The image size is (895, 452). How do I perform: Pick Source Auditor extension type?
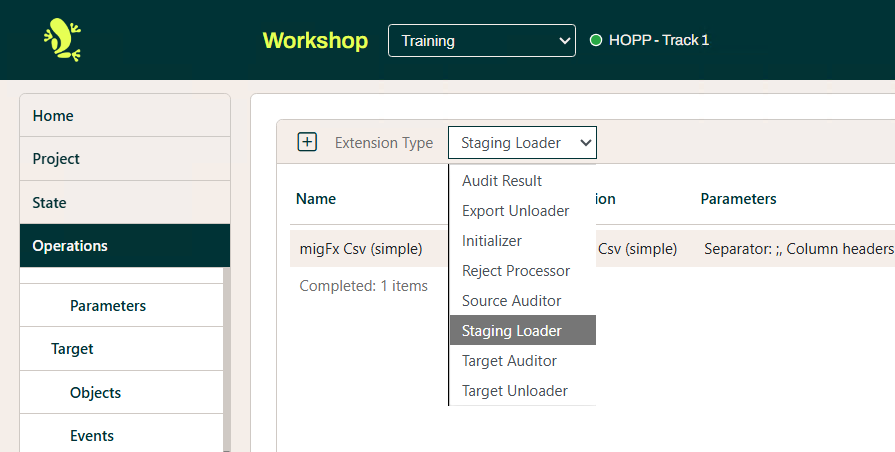(x=523, y=301)
